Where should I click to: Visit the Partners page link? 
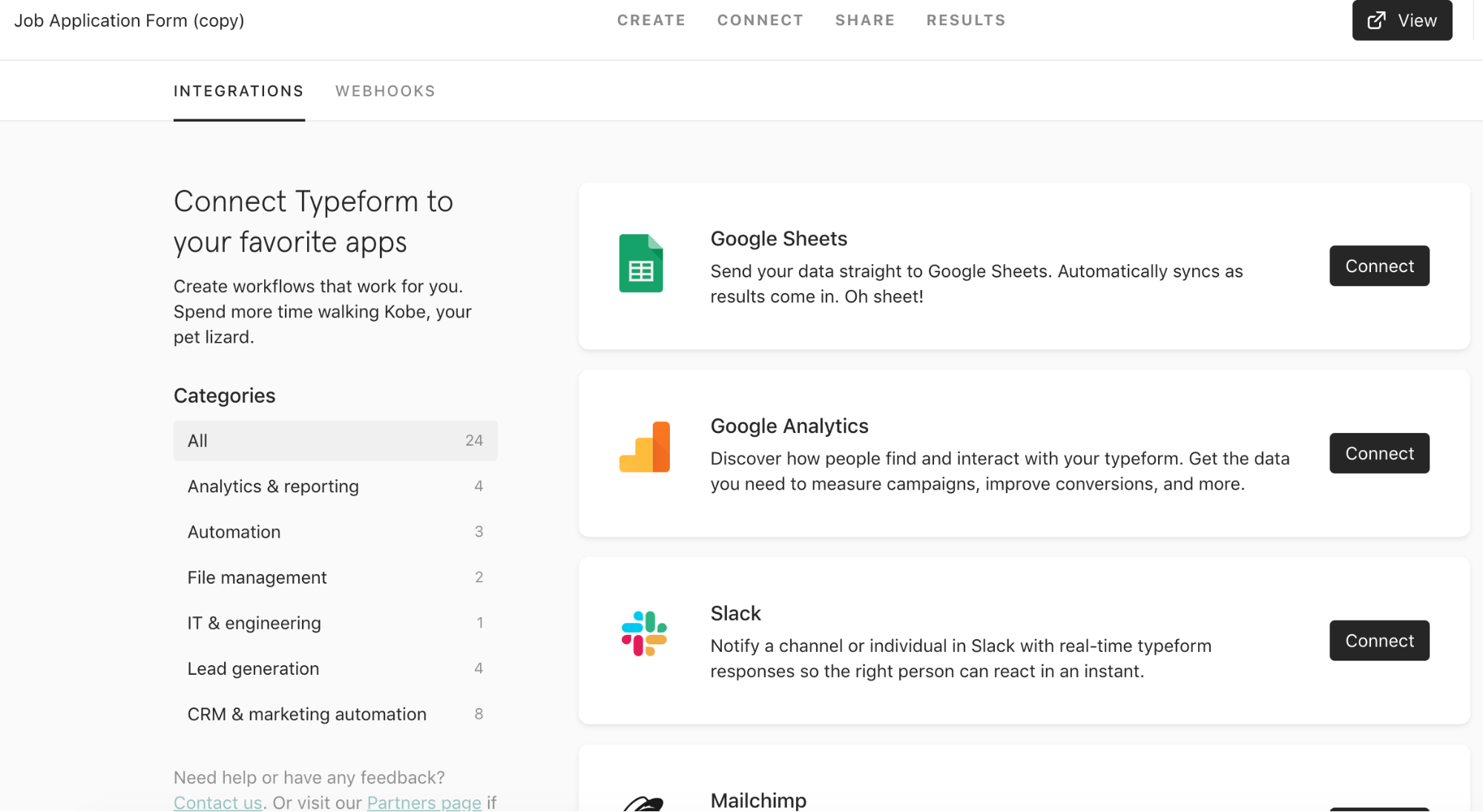424,802
